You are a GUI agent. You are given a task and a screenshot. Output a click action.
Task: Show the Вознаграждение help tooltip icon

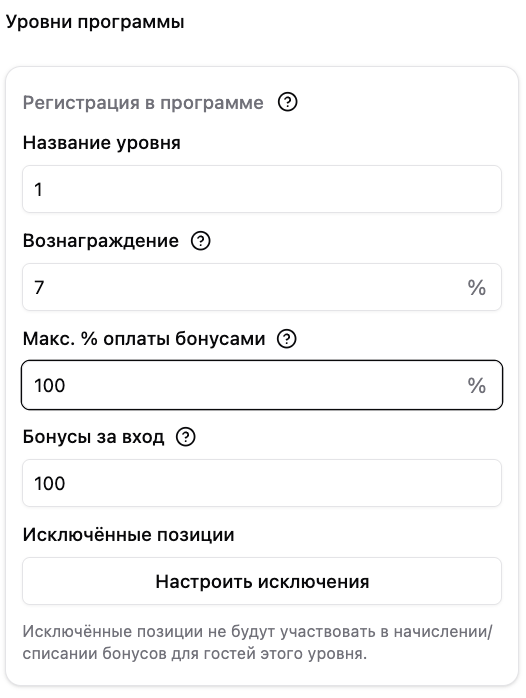(200, 241)
